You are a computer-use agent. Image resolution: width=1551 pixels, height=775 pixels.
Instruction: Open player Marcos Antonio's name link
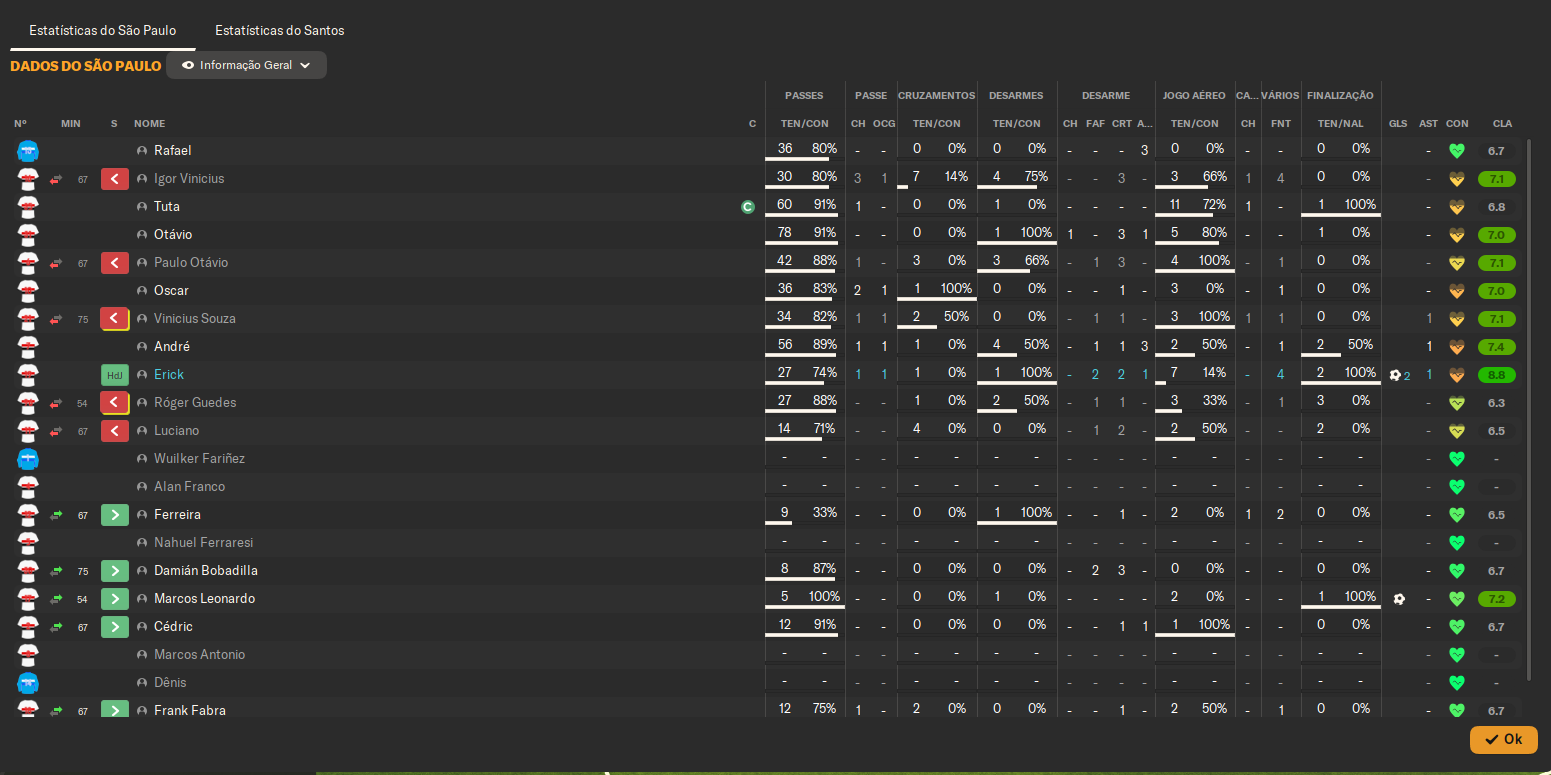[199, 655]
